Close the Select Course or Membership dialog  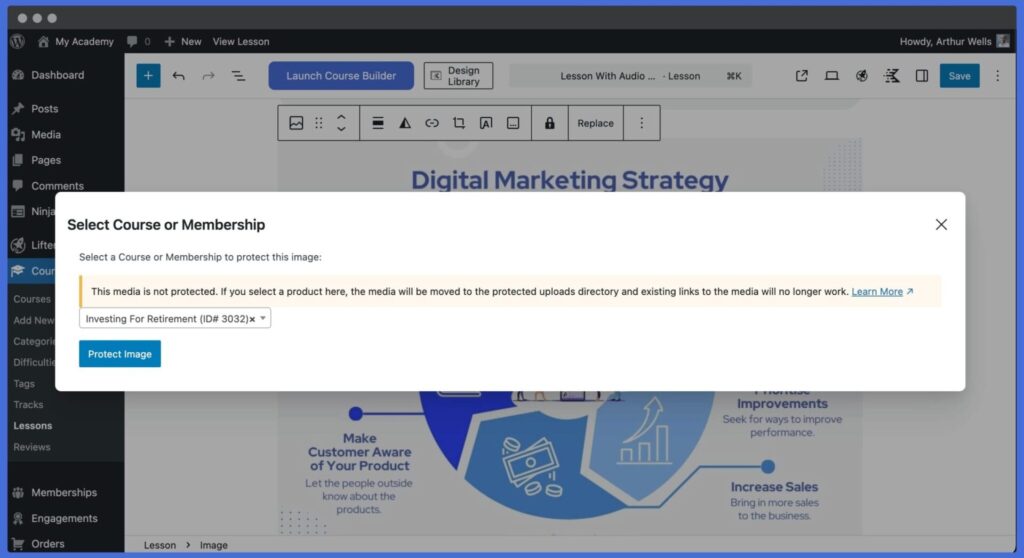(x=941, y=225)
